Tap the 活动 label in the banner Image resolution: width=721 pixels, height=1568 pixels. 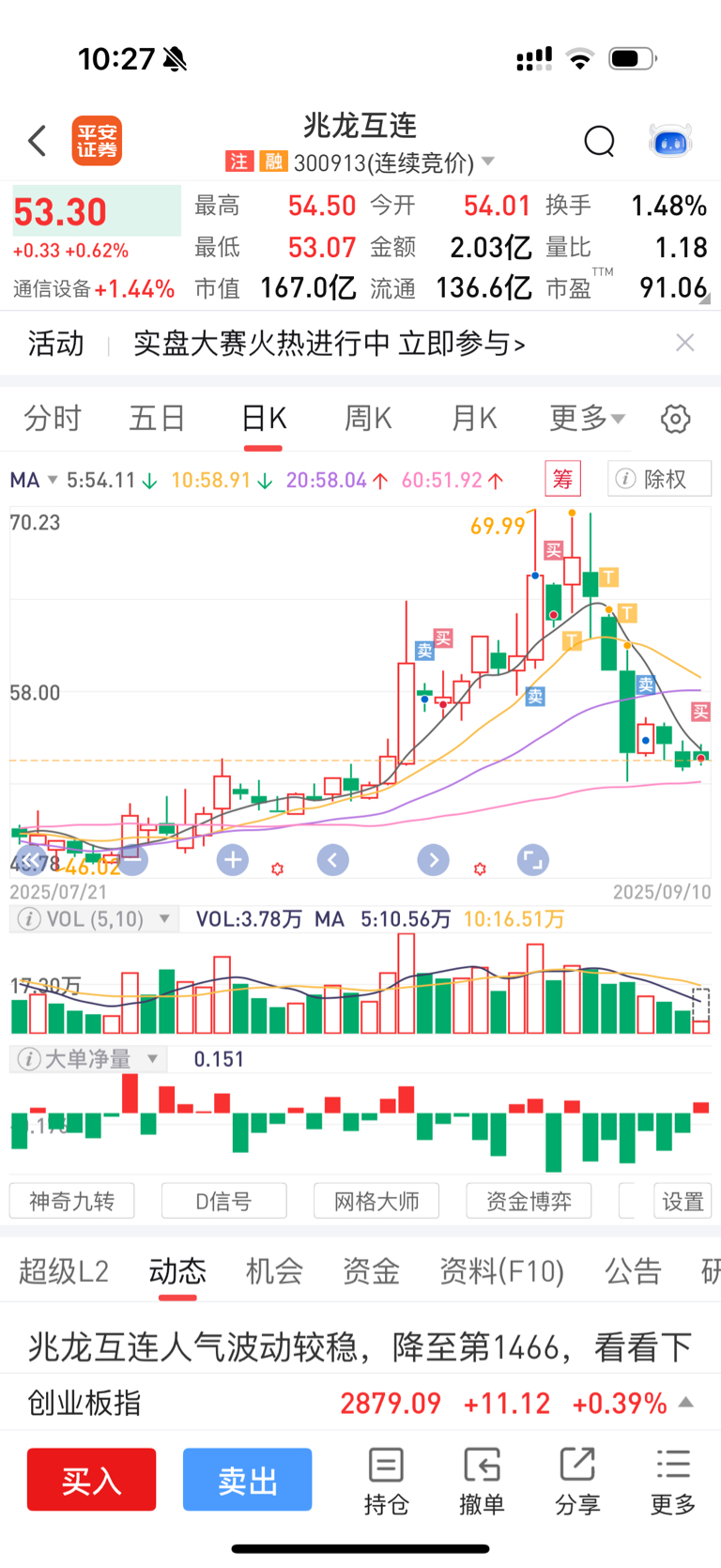click(55, 344)
